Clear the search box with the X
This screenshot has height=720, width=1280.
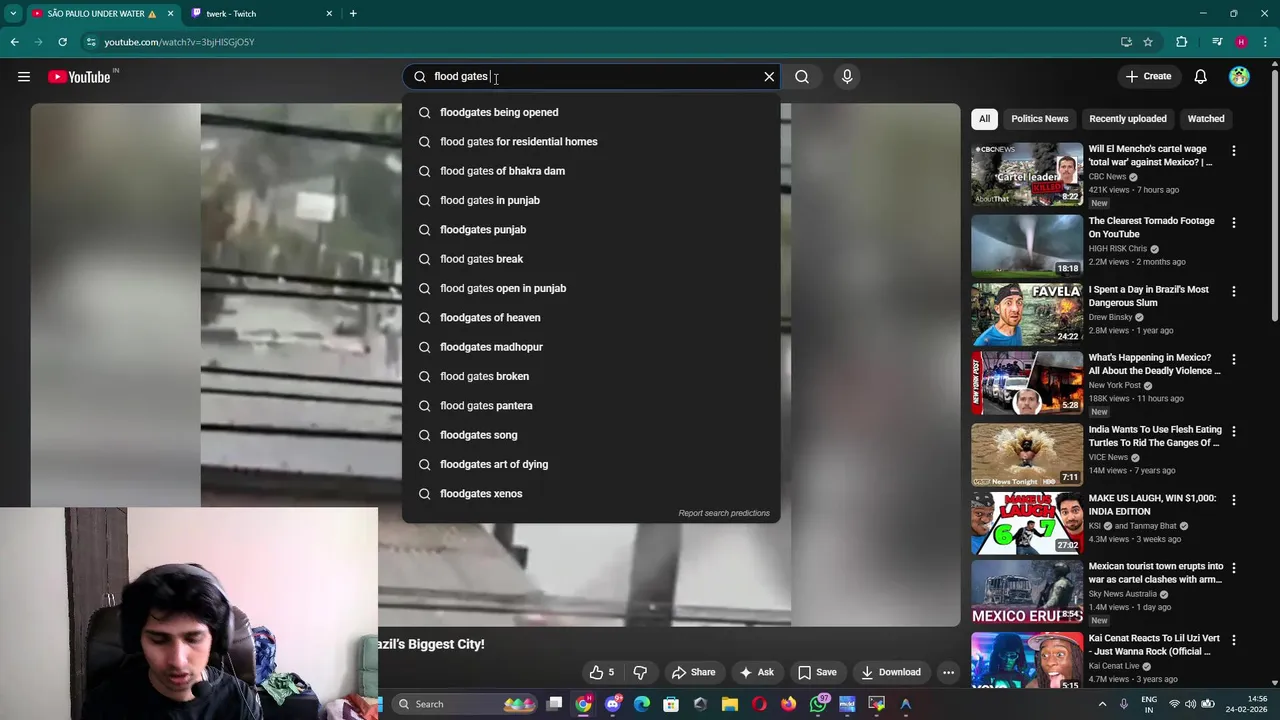click(x=769, y=77)
